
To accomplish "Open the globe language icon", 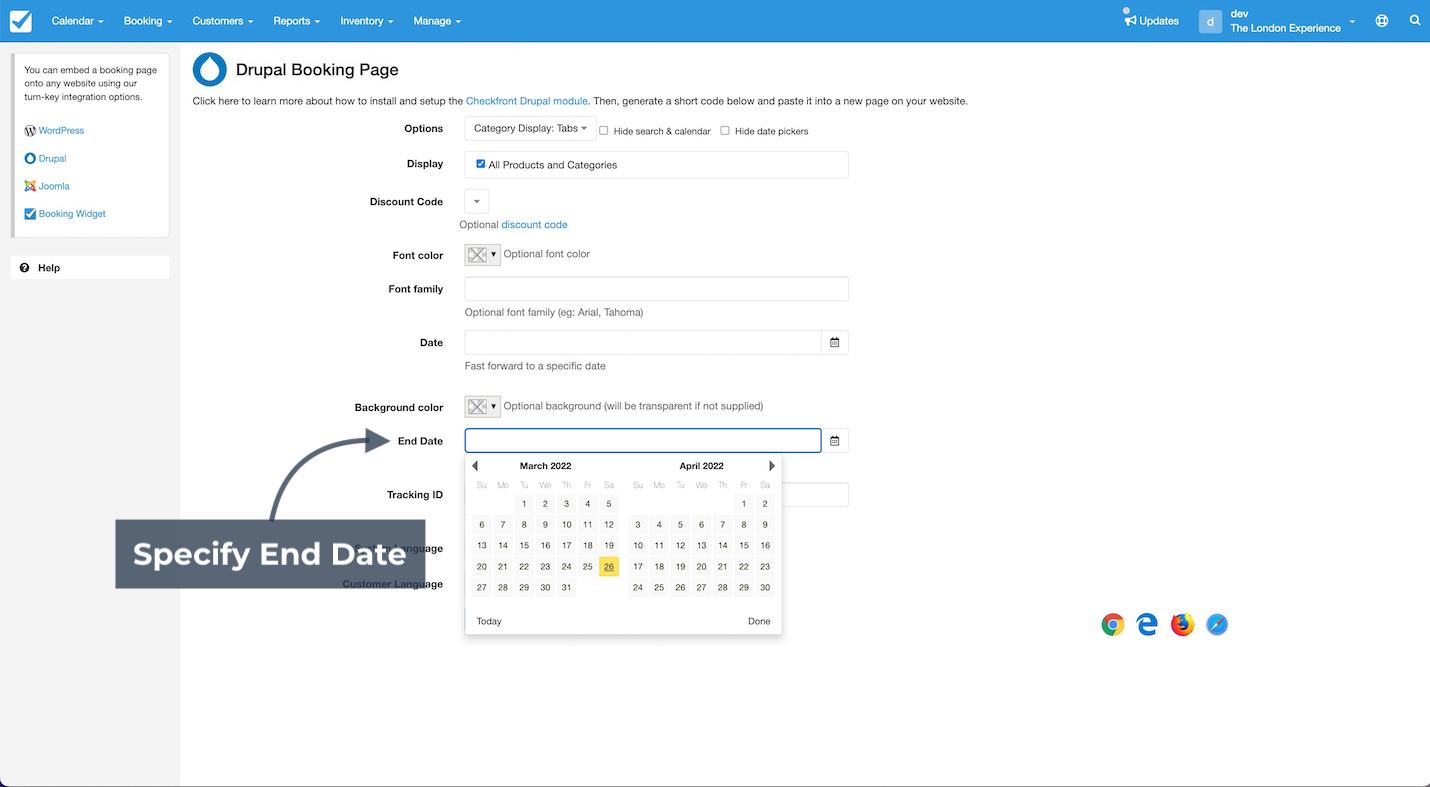I will point(1382,20).
